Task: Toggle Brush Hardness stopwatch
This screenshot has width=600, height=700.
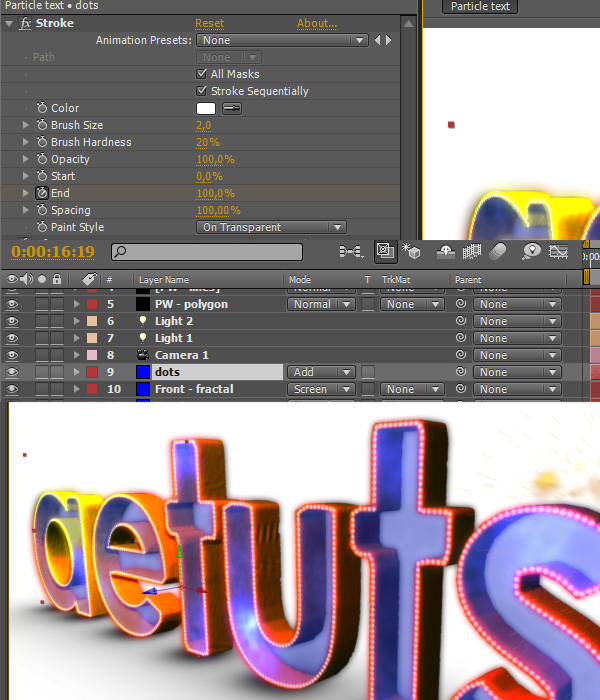Action: pos(42,142)
